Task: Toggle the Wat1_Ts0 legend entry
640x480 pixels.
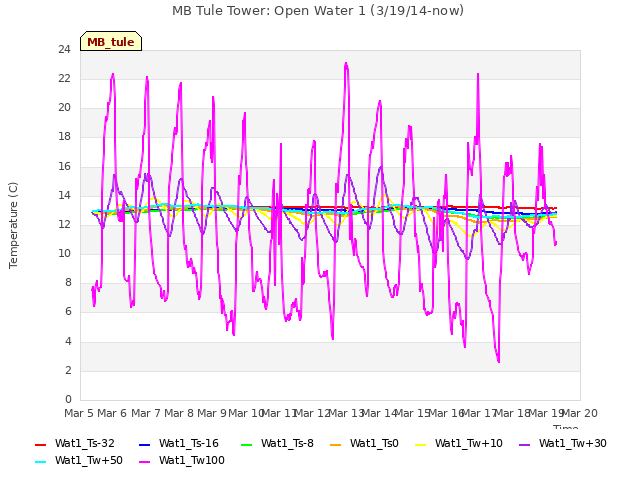Action: click(x=364, y=443)
